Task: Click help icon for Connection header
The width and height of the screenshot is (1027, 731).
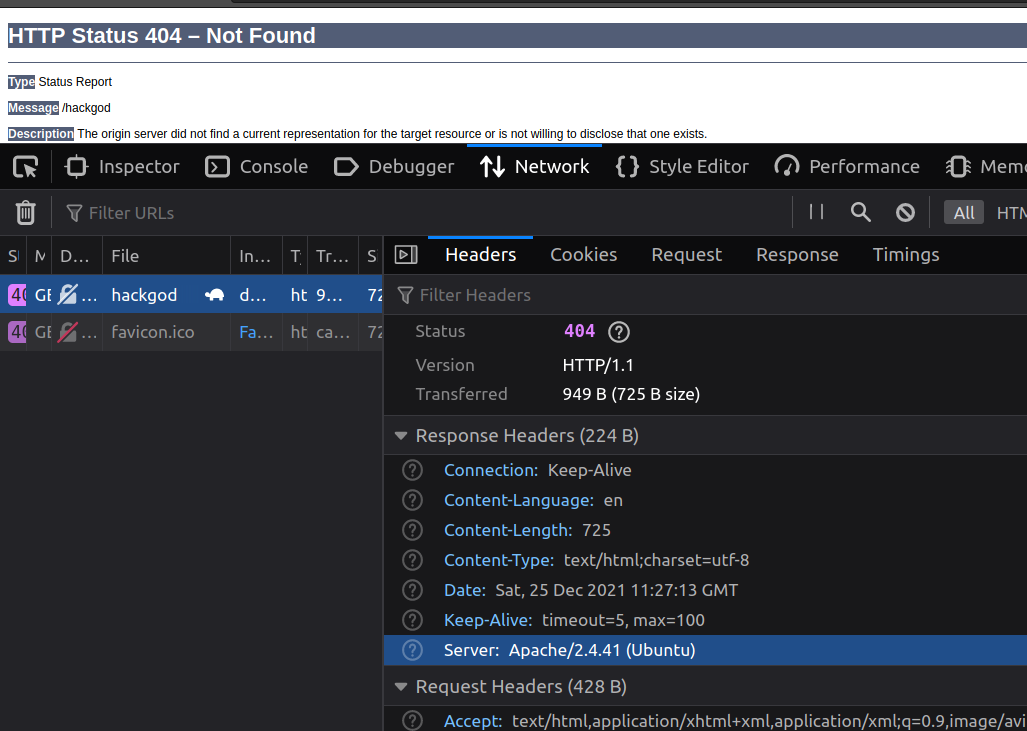Action: (x=412, y=470)
